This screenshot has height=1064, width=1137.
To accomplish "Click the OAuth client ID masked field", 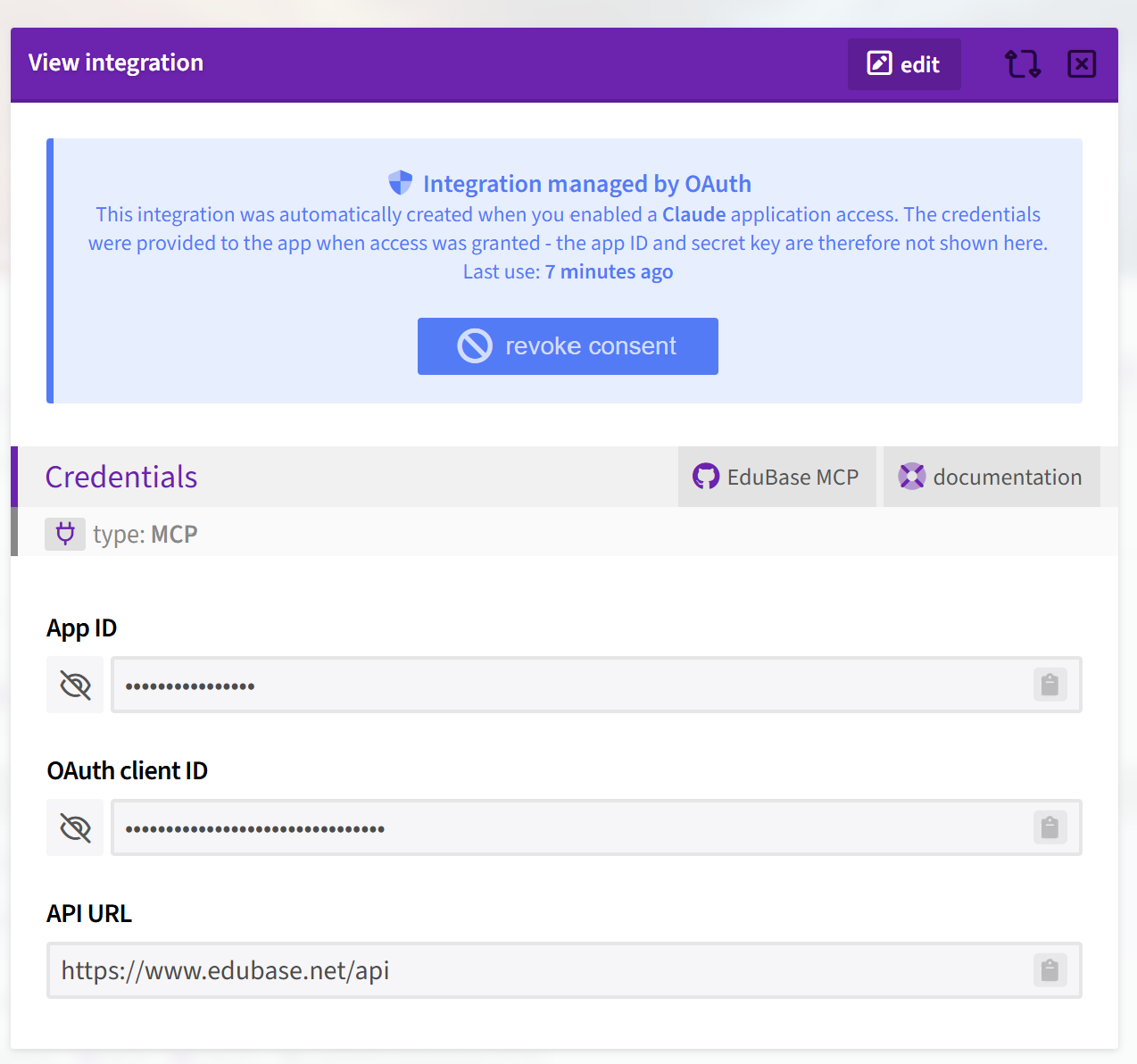I will click(x=596, y=827).
